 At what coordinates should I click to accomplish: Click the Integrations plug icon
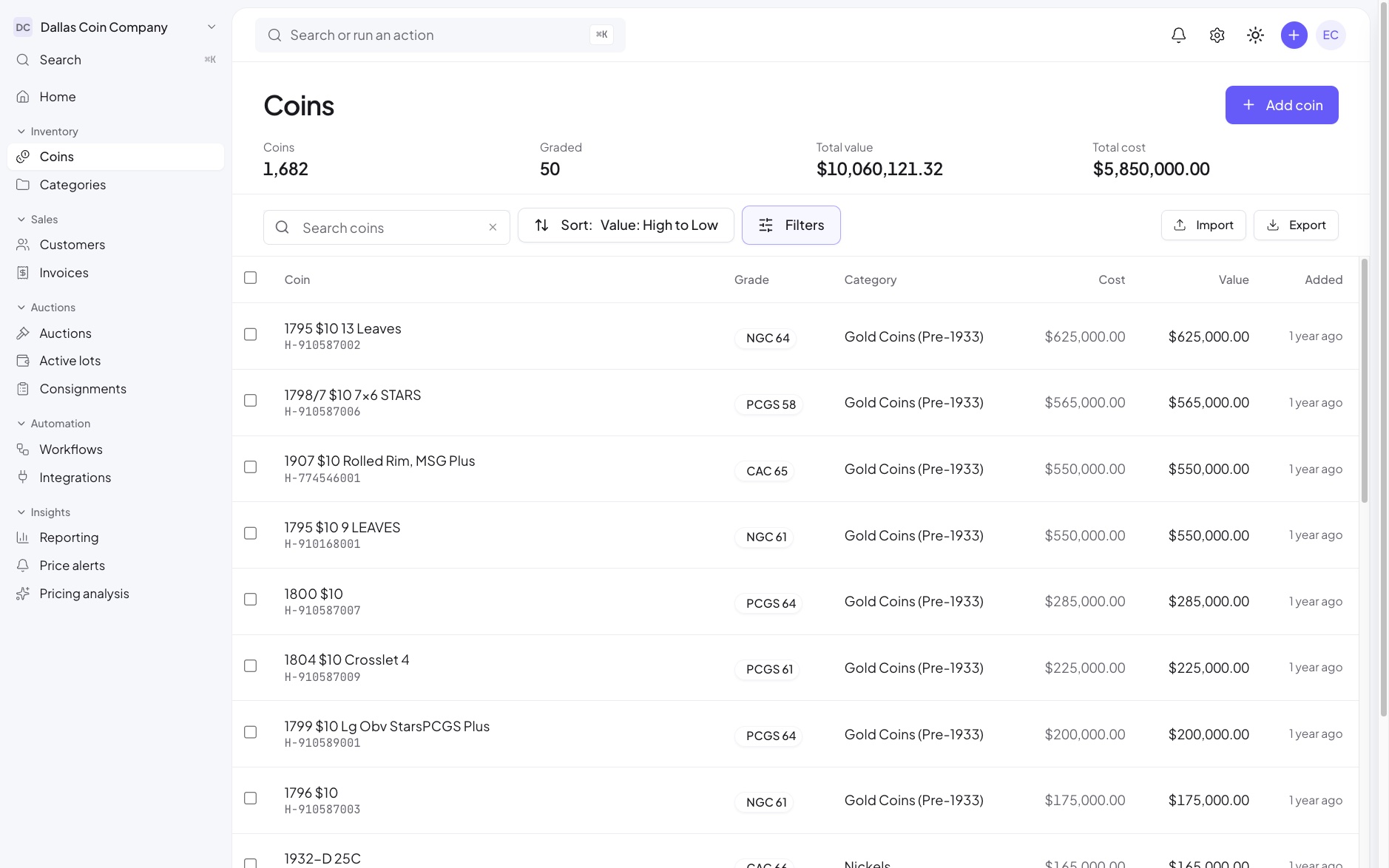coord(23,478)
